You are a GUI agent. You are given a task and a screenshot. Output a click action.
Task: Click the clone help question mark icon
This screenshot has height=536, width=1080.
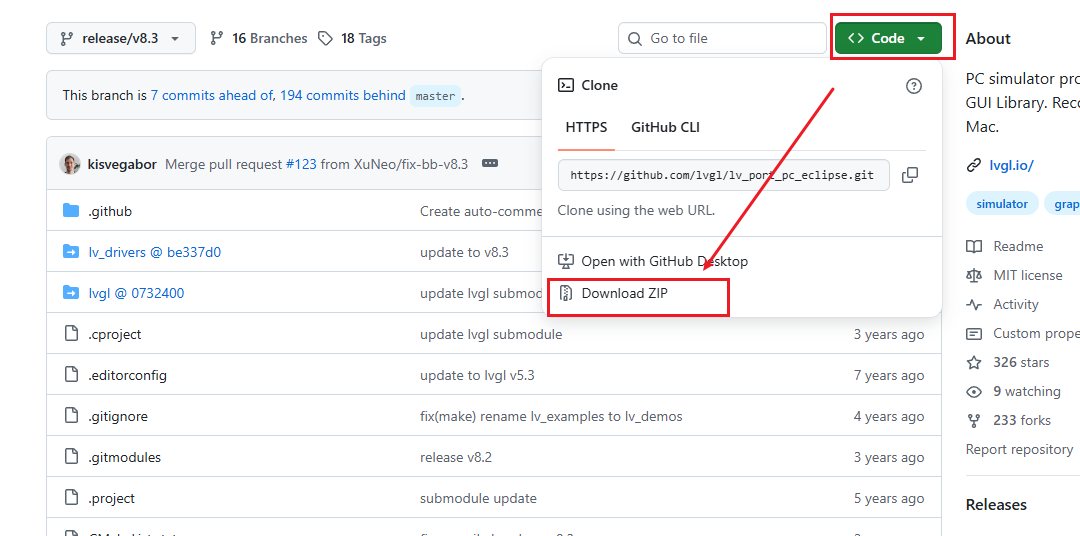pyautogui.click(x=913, y=86)
